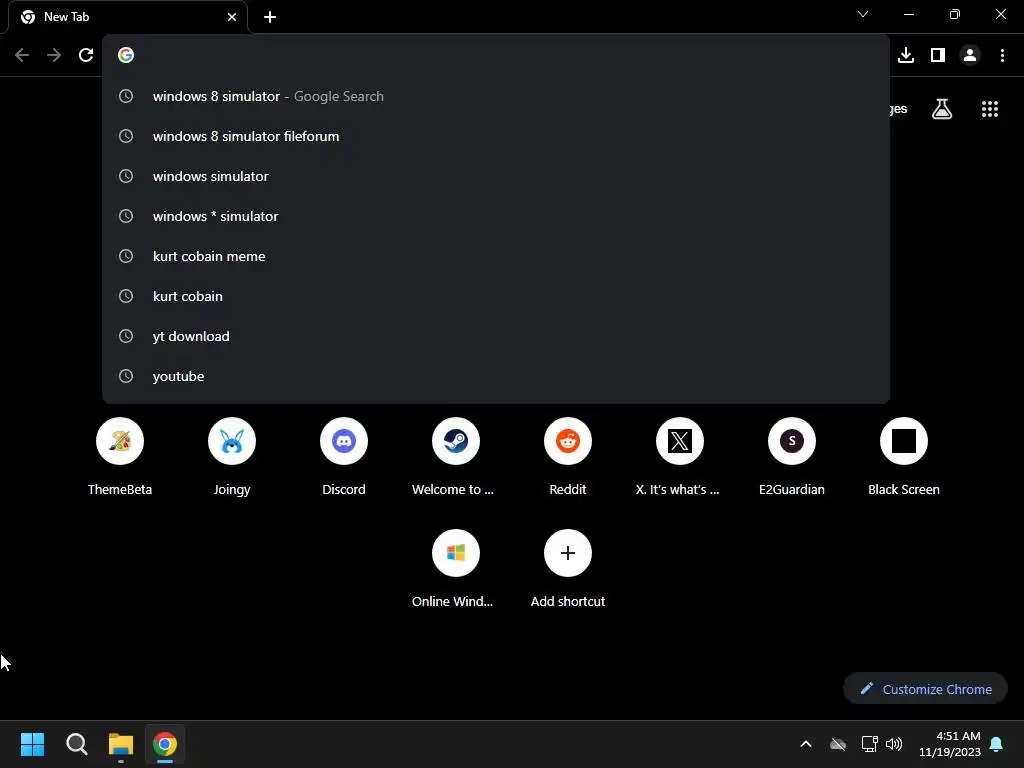Select suggestion 'windows 8 simulator'

click(x=496, y=97)
